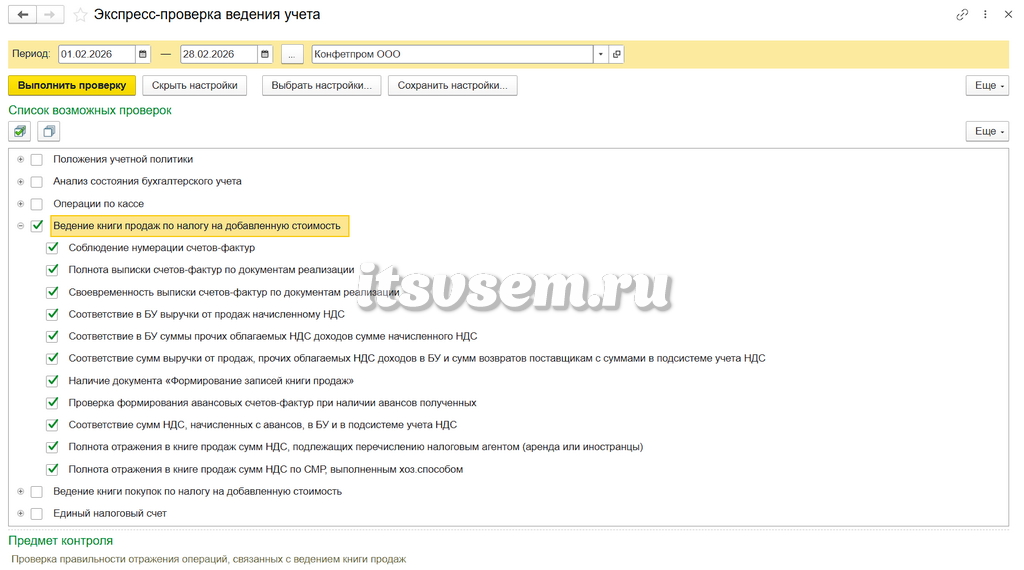Uncheck Соблюдение нумерации счетов-фактур
The width and height of the screenshot is (1024, 570).
pyautogui.click(x=52, y=247)
